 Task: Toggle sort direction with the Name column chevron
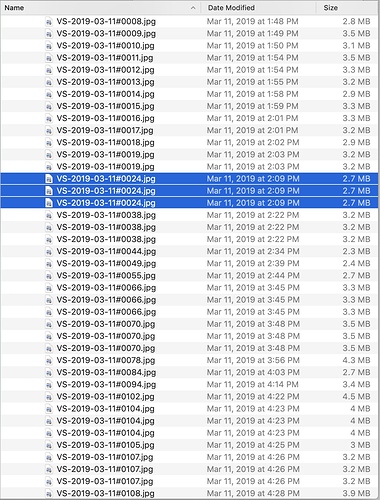(193, 8)
